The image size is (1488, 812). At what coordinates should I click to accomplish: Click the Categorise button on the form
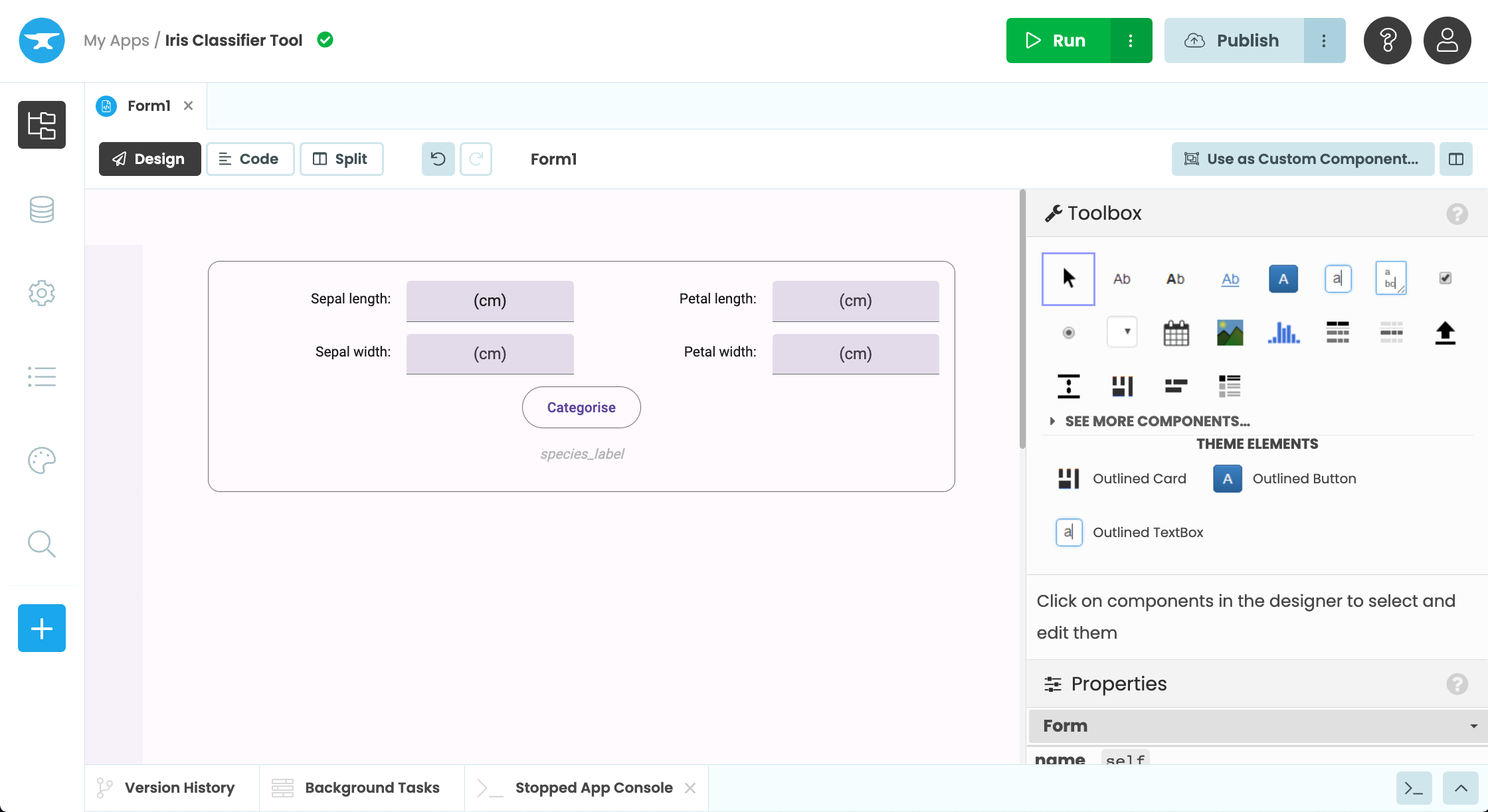coord(581,407)
